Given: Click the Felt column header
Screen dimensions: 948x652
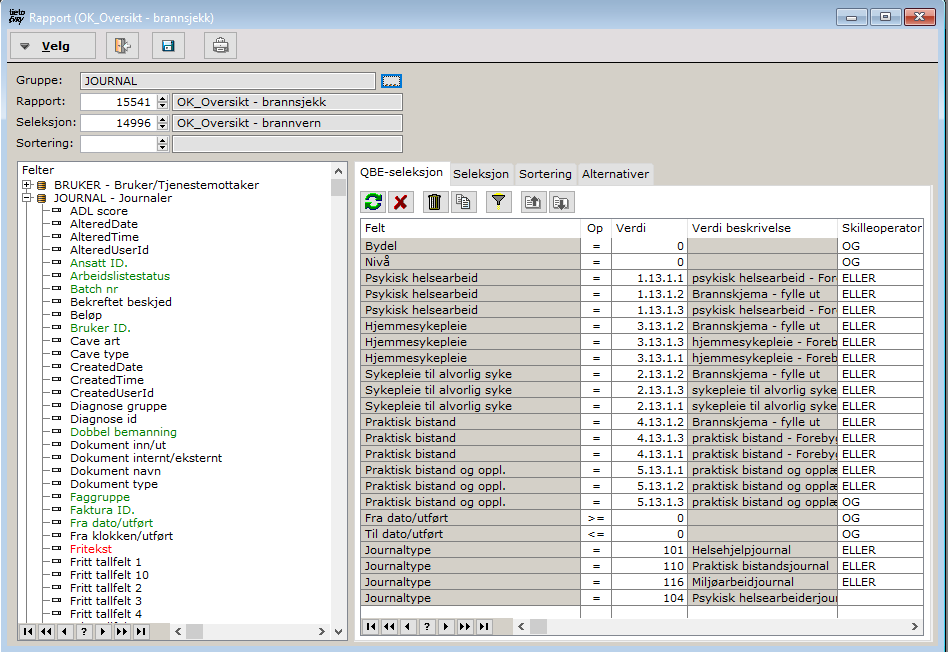Looking at the screenshot, I should click(x=470, y=228).
